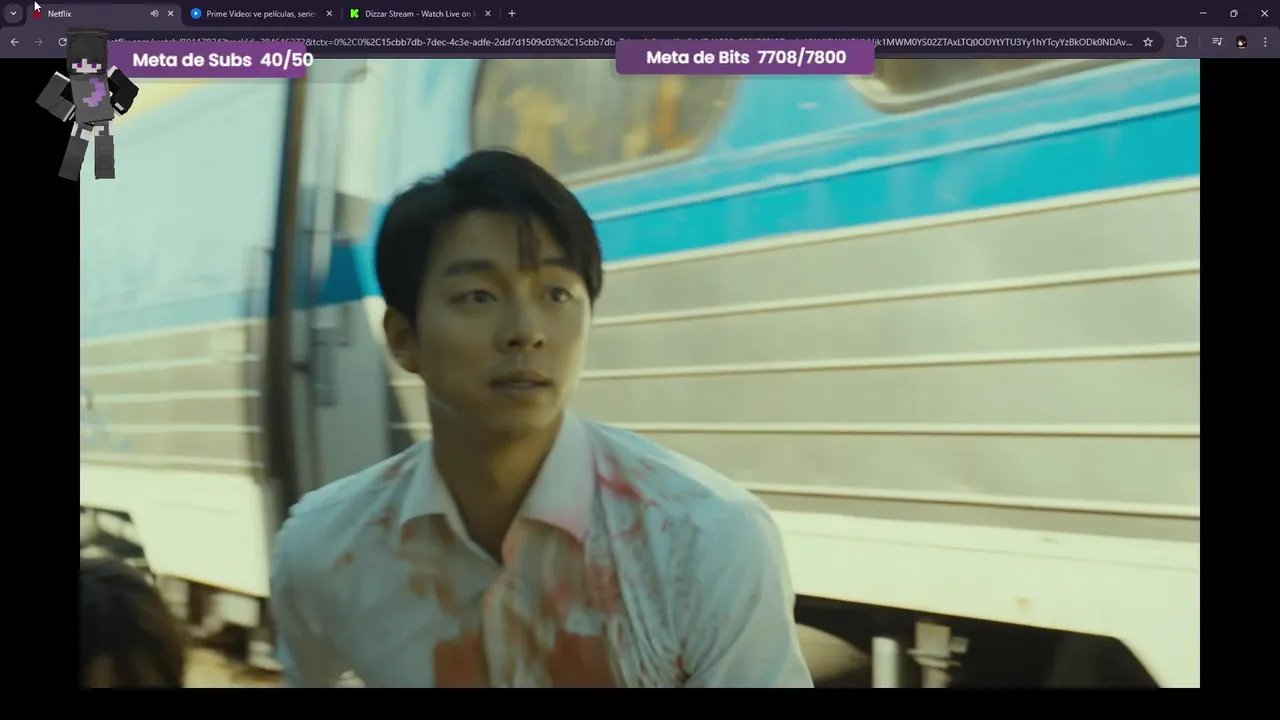
Task: Go forward to the next page
Action: [x=39, y=42]
